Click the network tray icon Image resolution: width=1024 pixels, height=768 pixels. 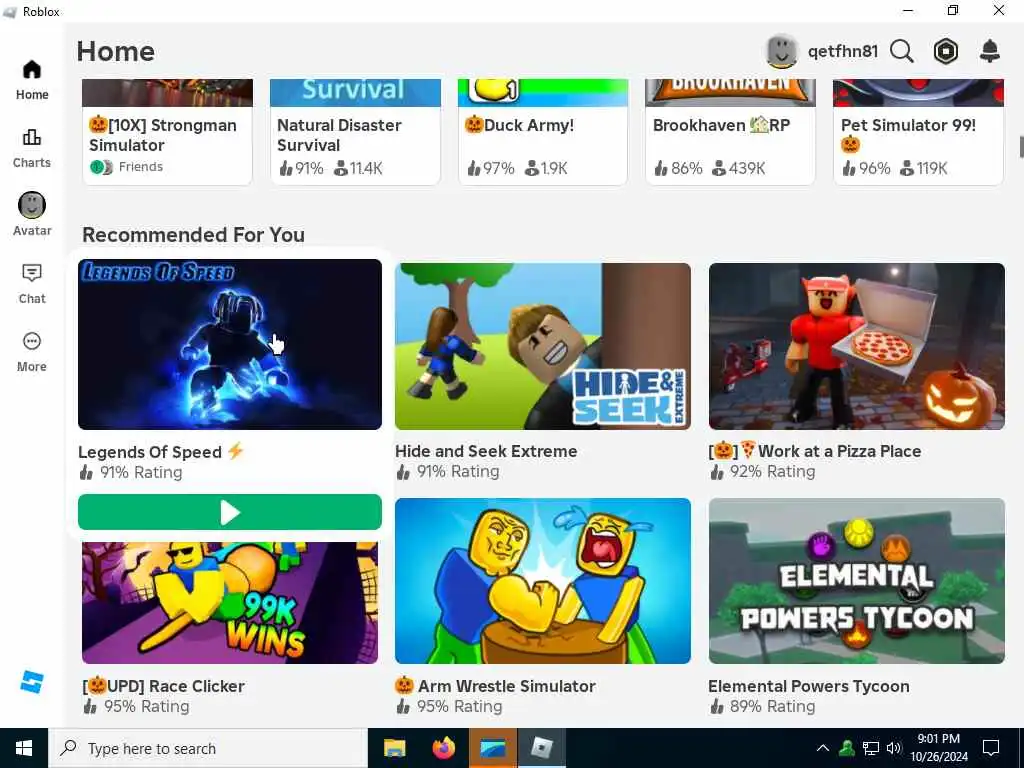[871, 748]
